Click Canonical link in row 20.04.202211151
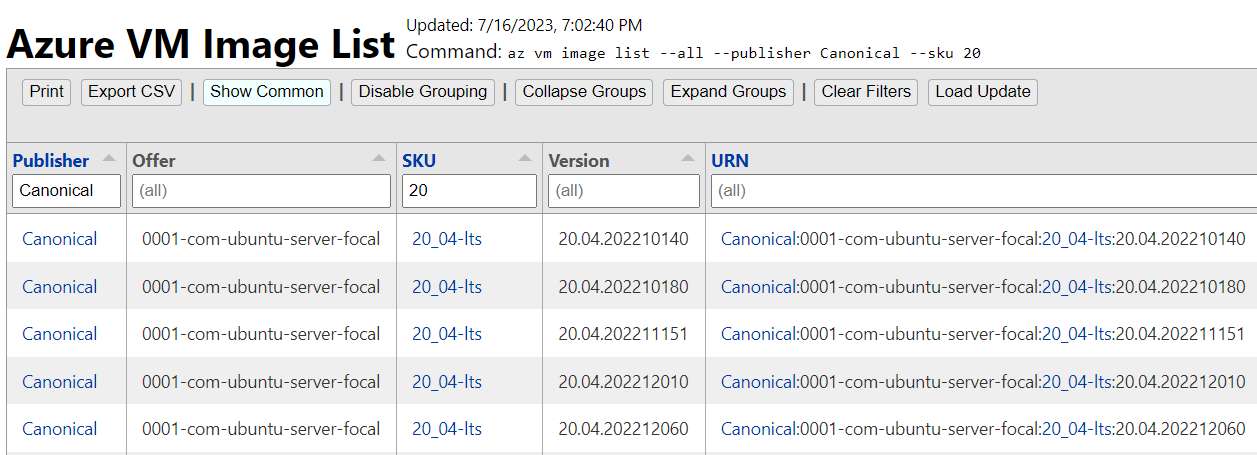Image resolution: width=1257 pixels, height=455 pixels. 60,334
